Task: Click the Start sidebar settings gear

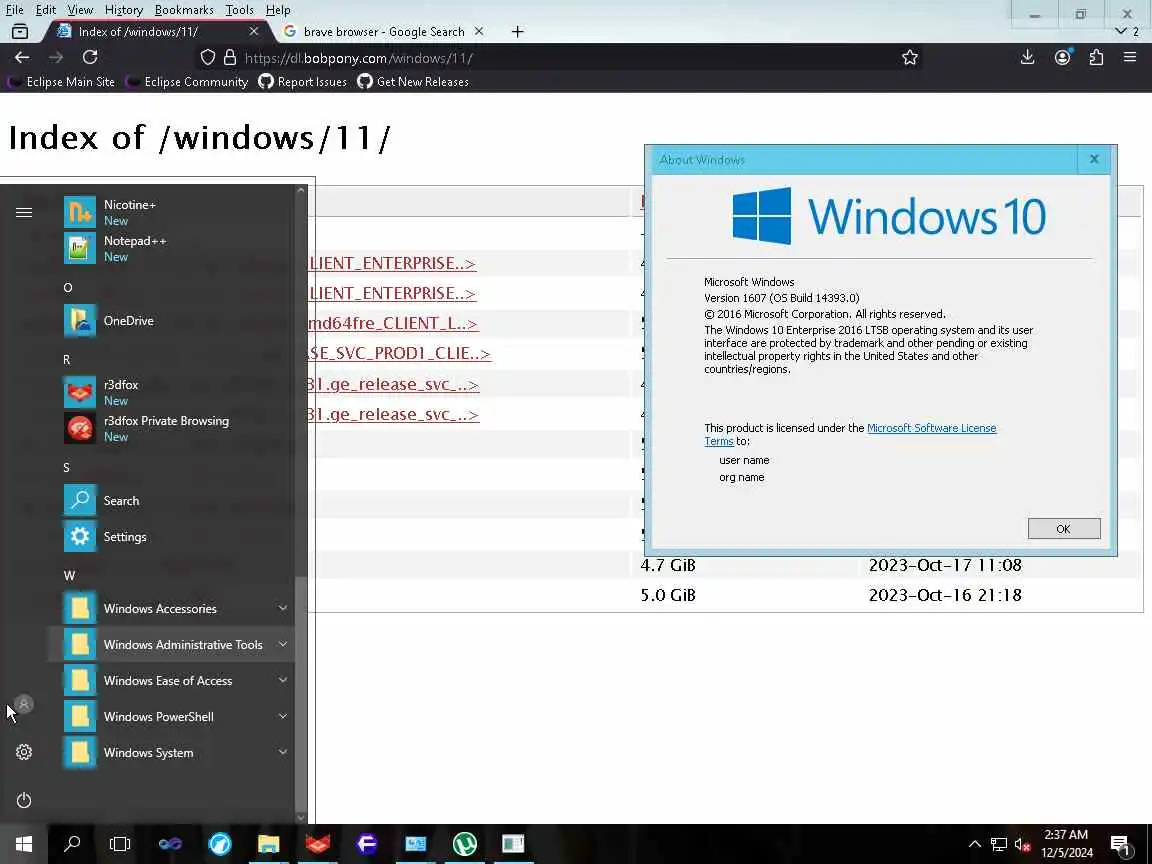Action: click(x=24, y=752)
